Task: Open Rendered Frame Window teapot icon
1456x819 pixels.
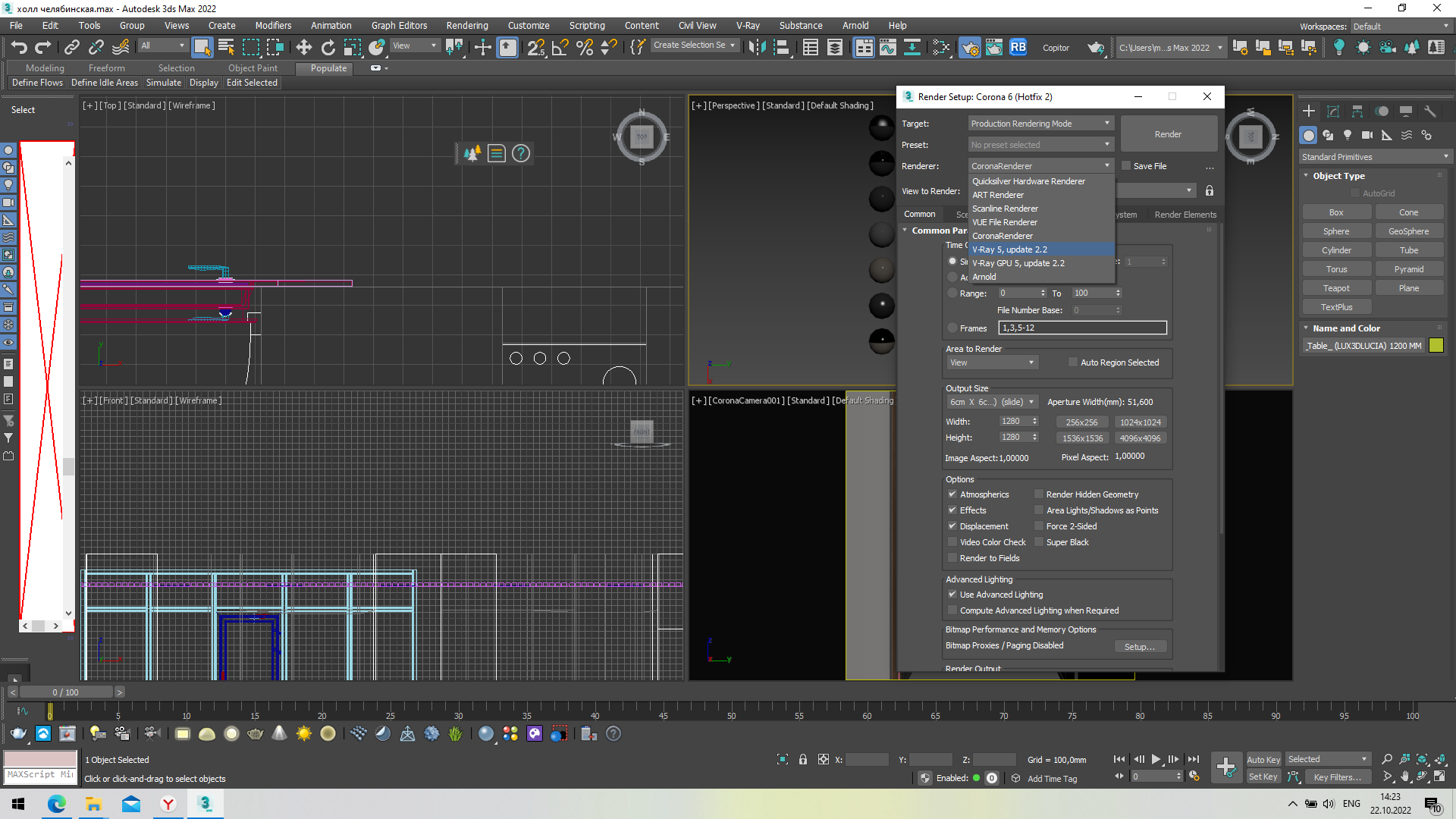Action: pyautogui.click(x=994, y=47)
